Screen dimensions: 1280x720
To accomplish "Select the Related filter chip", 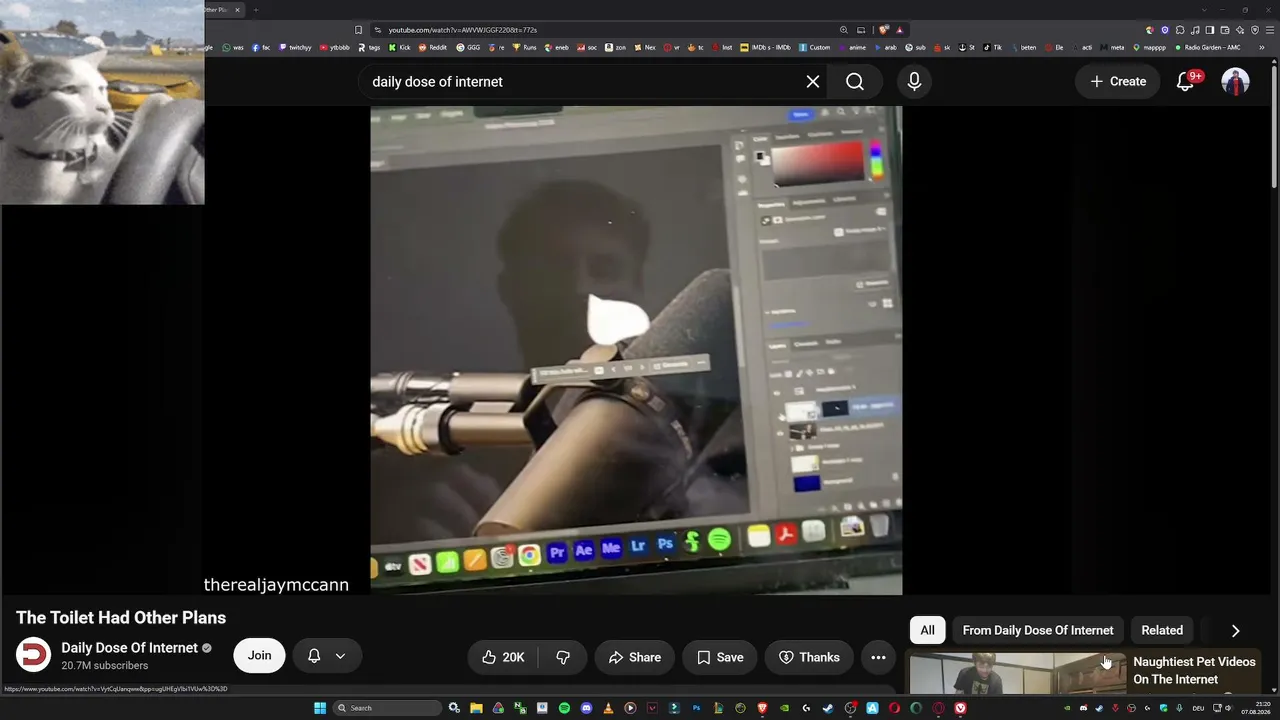I will pos(1162,630).
